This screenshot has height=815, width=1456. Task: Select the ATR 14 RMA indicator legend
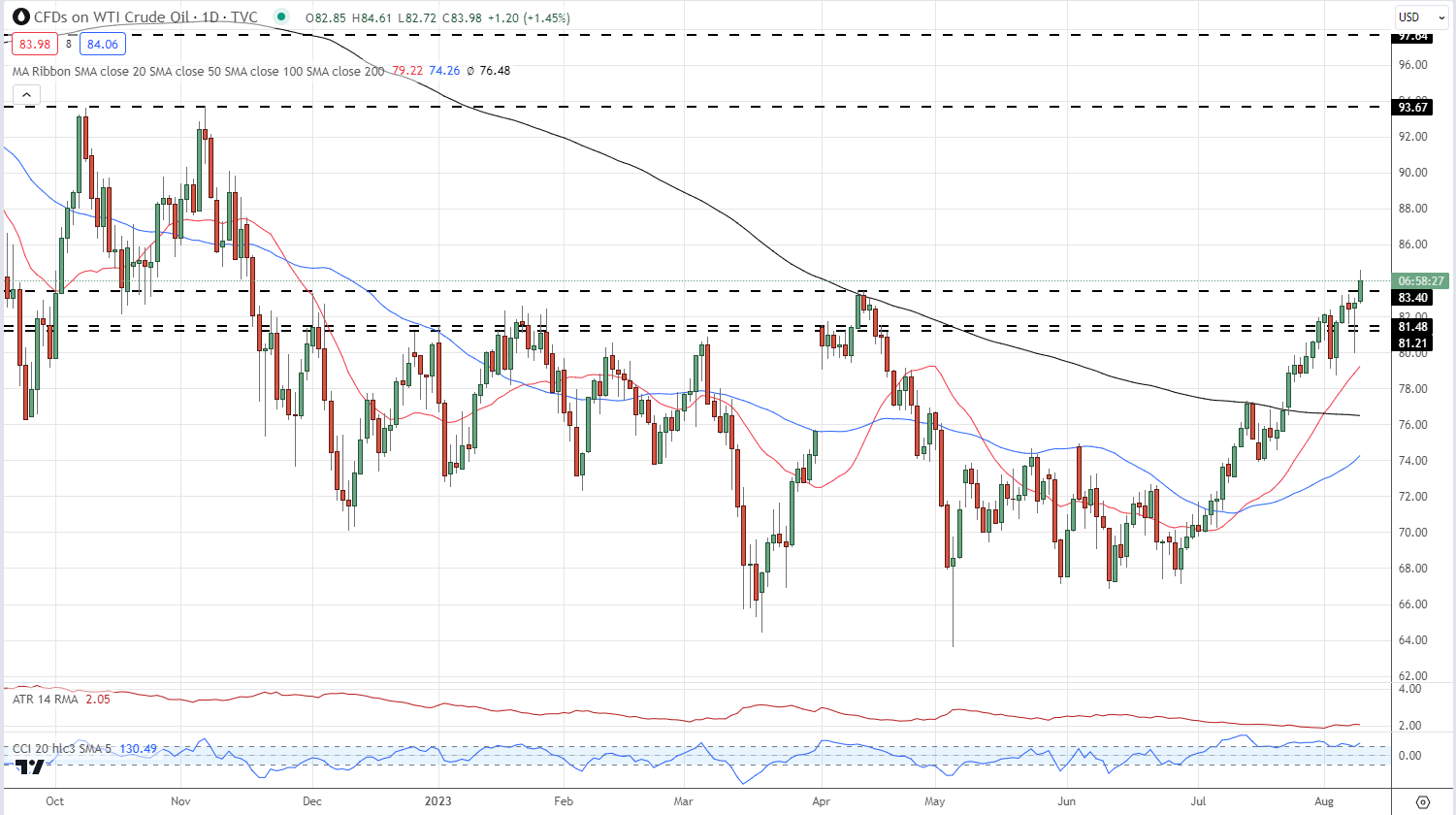point(46,699)
